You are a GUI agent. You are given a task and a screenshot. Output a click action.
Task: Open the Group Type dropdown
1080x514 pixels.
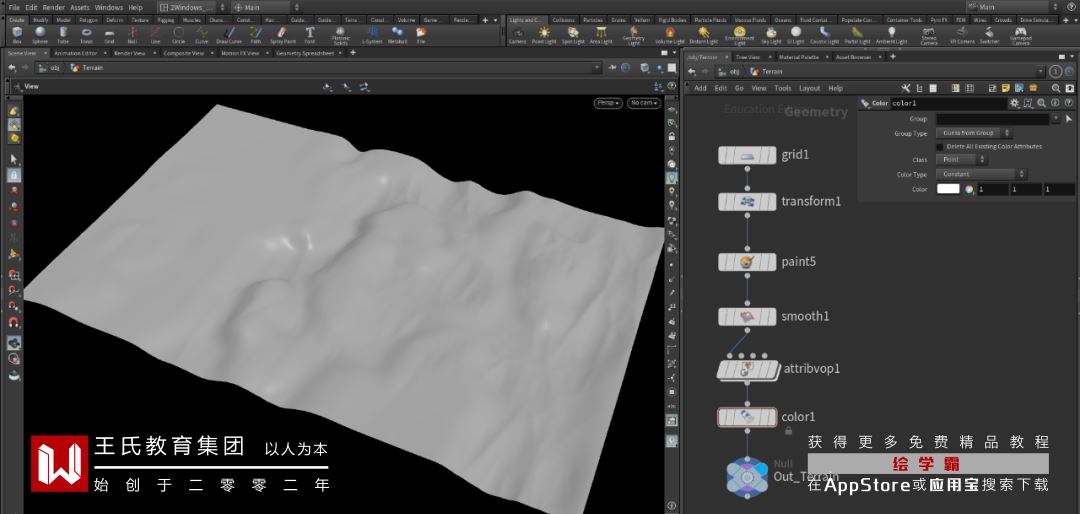pos(974,133)
